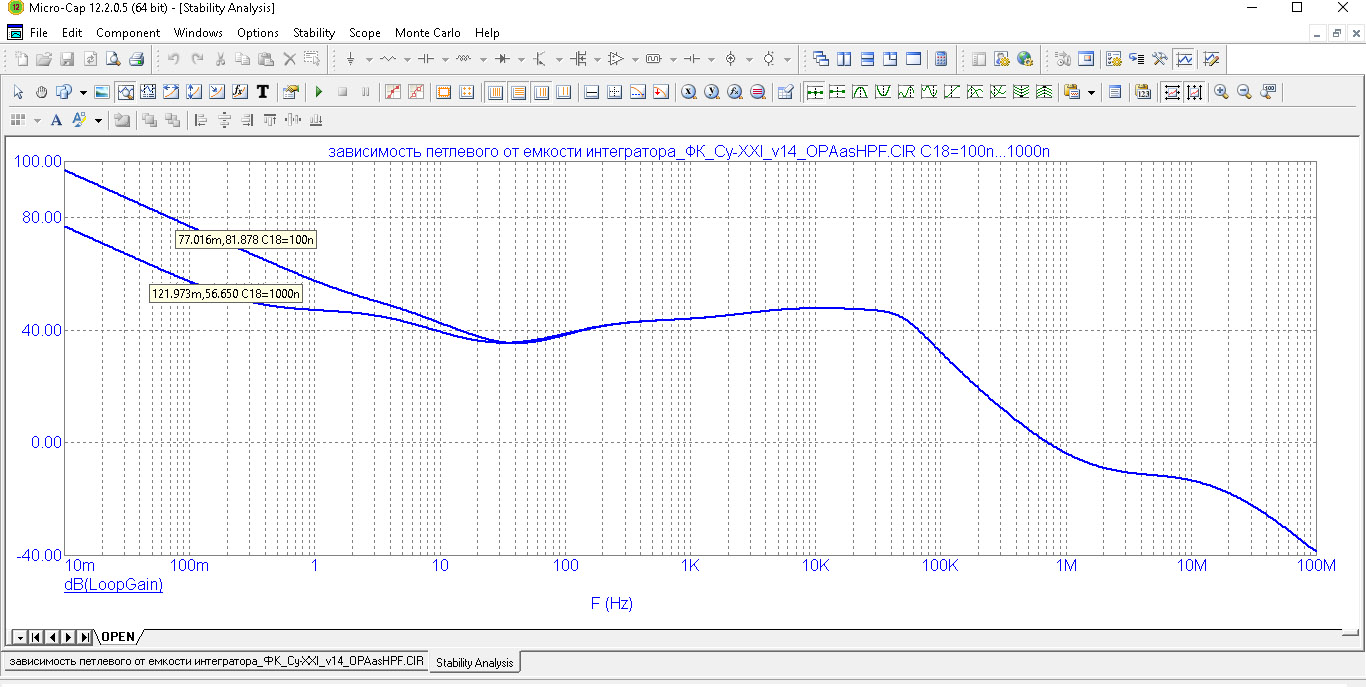Click the dB(LoopGain) curve label link
Screen dimensions: 1366x687
tap(113, 585)
